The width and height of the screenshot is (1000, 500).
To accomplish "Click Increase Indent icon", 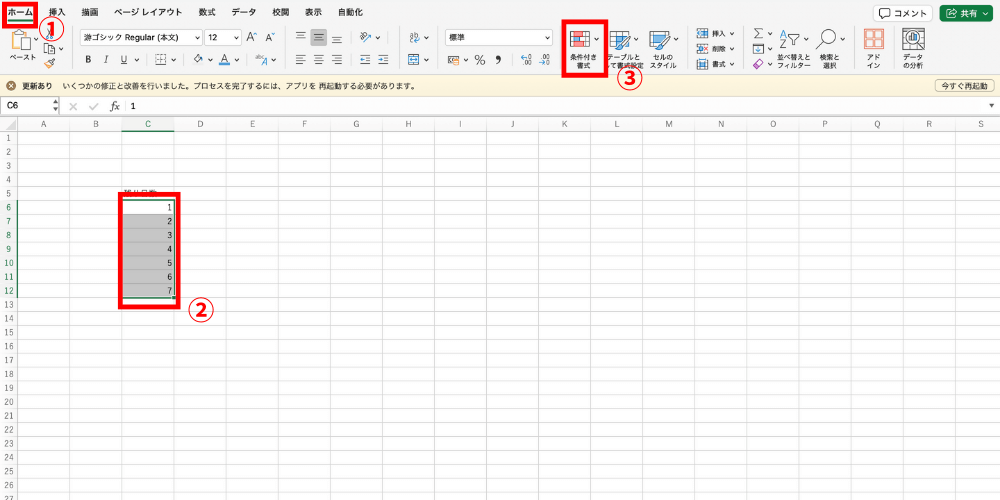I will (x=383, y=59).
